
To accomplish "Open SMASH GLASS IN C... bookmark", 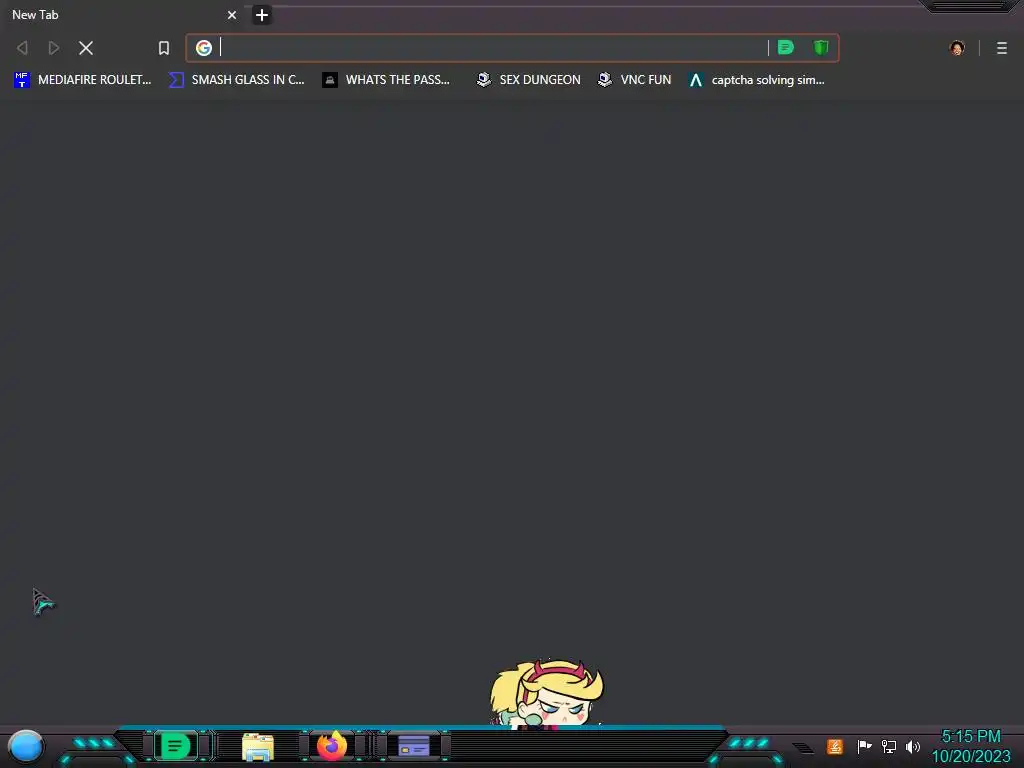I will [x=236, y=80].
